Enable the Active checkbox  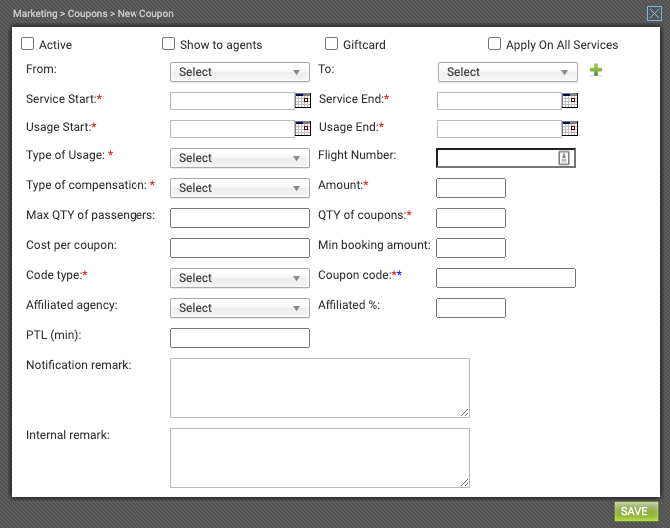click(28, 44)
